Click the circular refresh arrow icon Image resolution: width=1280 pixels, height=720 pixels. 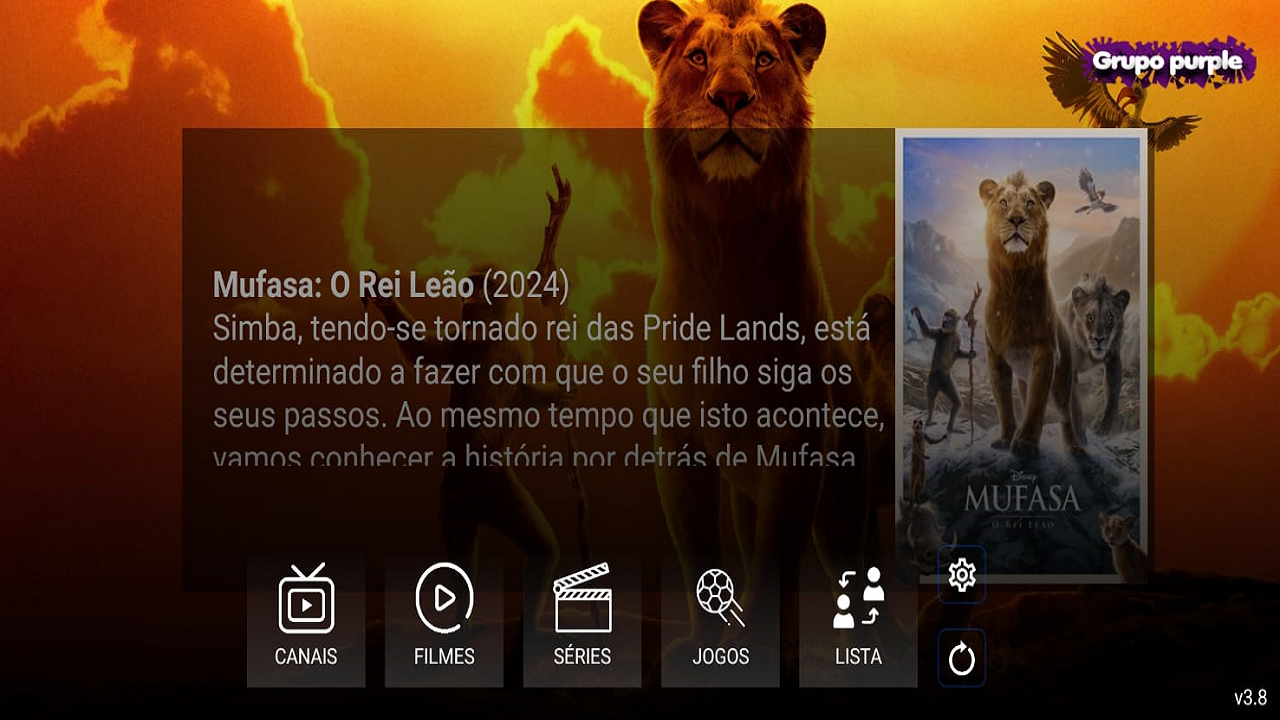point(962,658)
